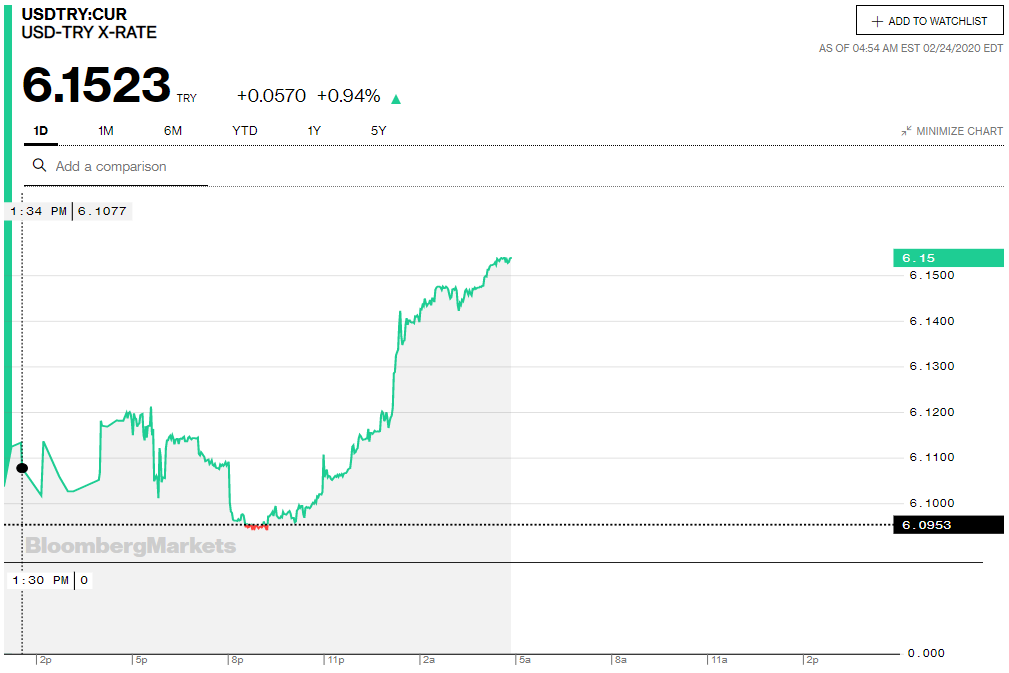Click the green up triangle indicator
The width and height of the screenshot is (1009, 673).
click(396, 99)
